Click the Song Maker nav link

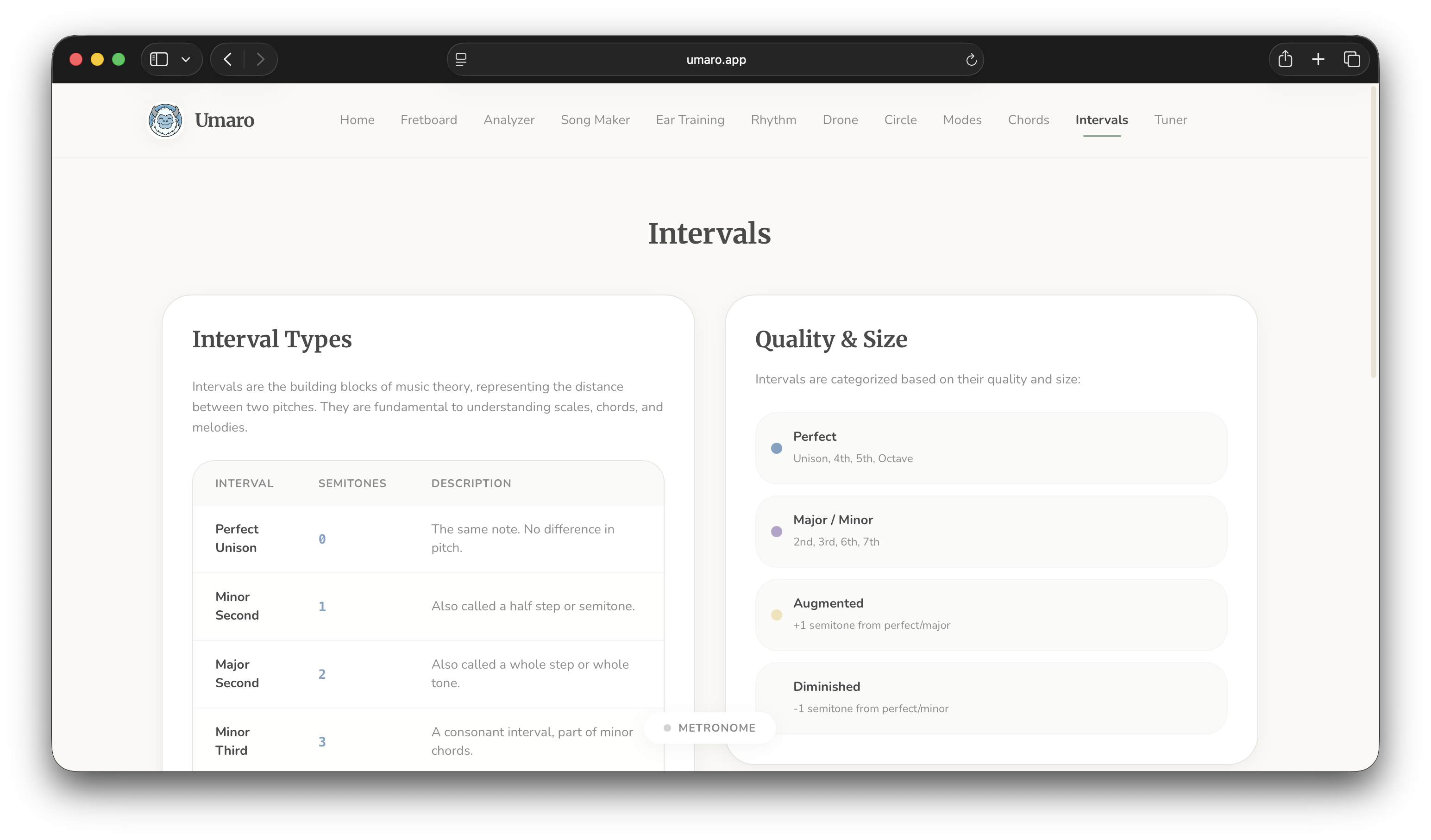(595, 120)
